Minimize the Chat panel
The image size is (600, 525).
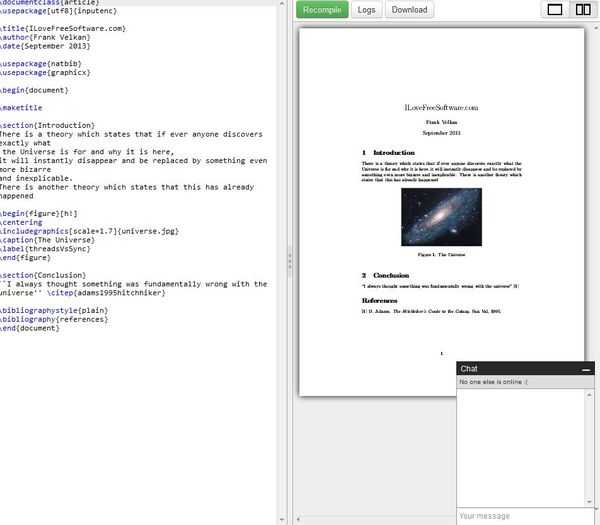[586, 370]
